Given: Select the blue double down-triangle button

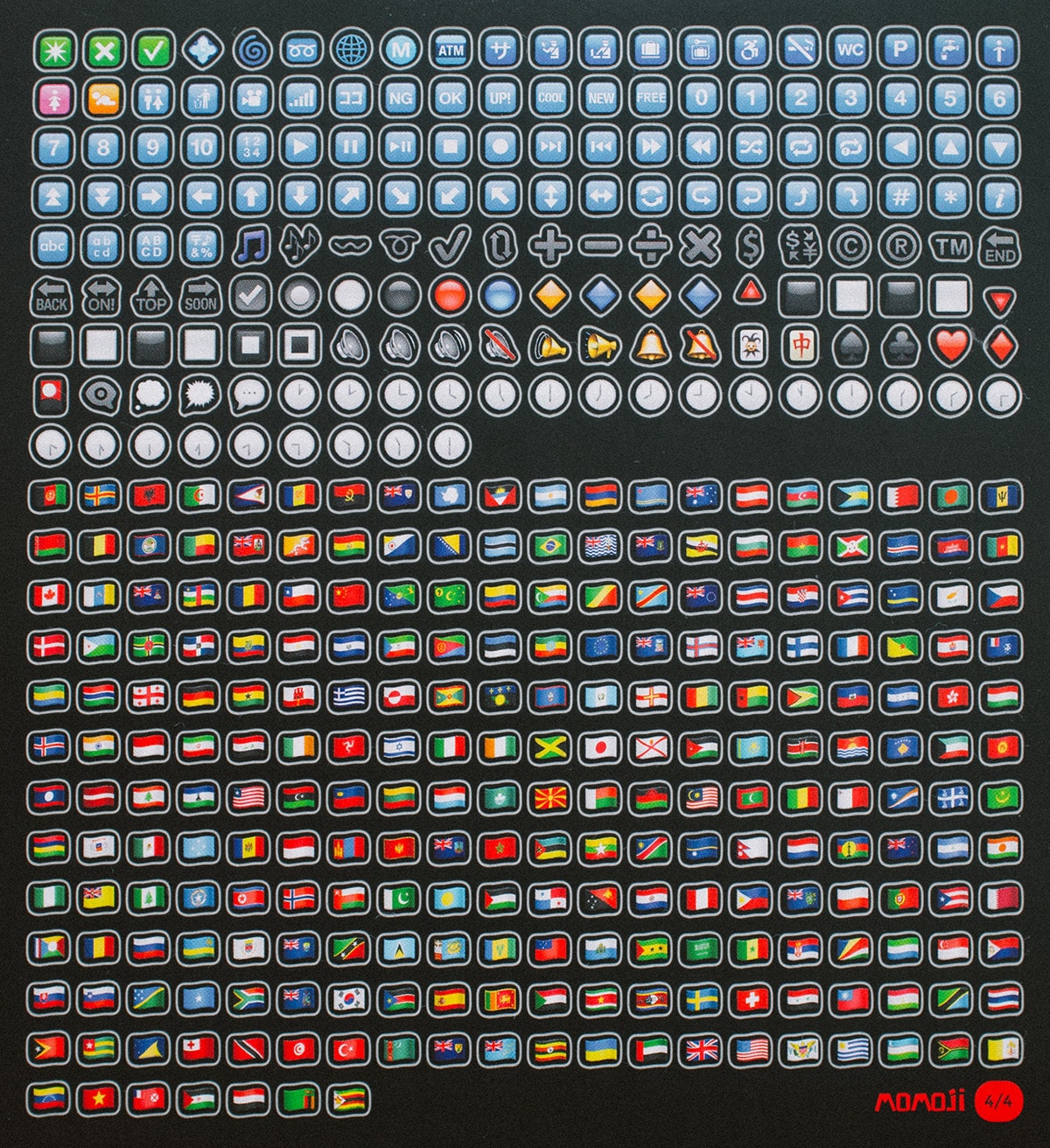Looking at the screenshot, I should (x=103, y=196).
